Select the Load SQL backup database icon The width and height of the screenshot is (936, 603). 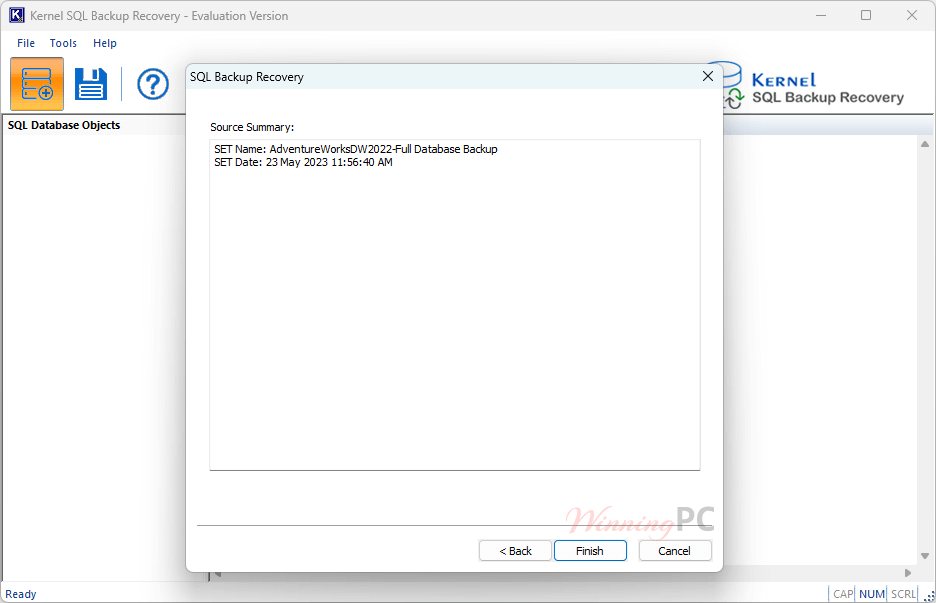tap(36, 84)
